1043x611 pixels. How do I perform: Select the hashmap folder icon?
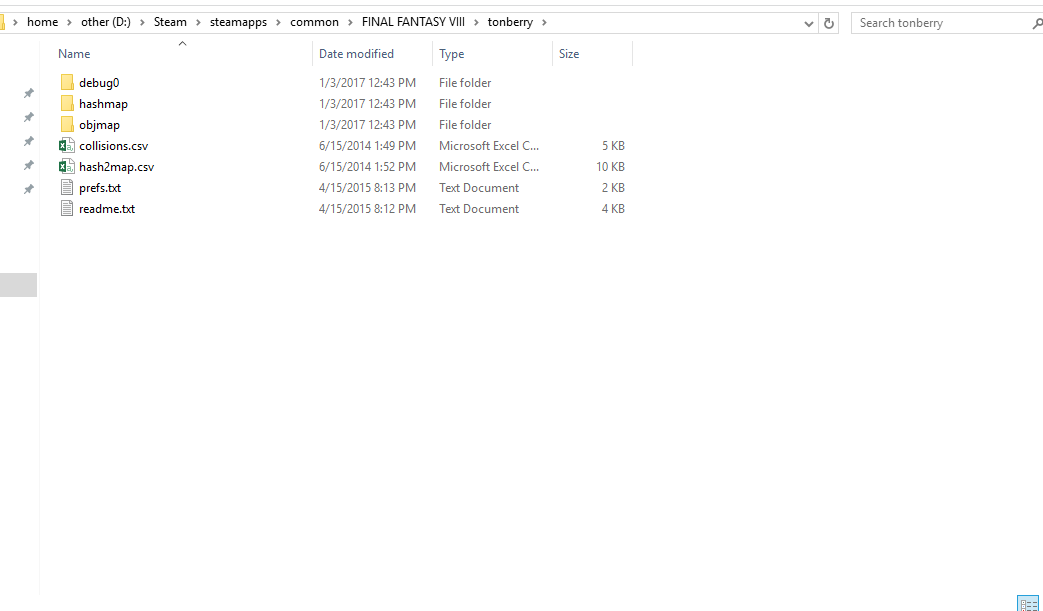[x=67, y=104]
